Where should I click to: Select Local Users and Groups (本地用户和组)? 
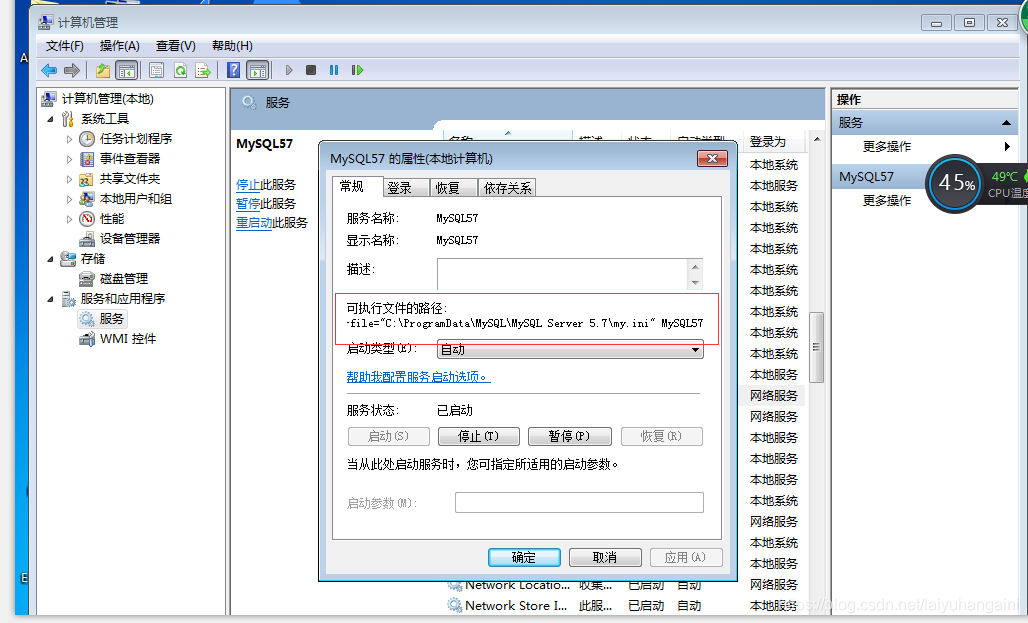[136, 199]
